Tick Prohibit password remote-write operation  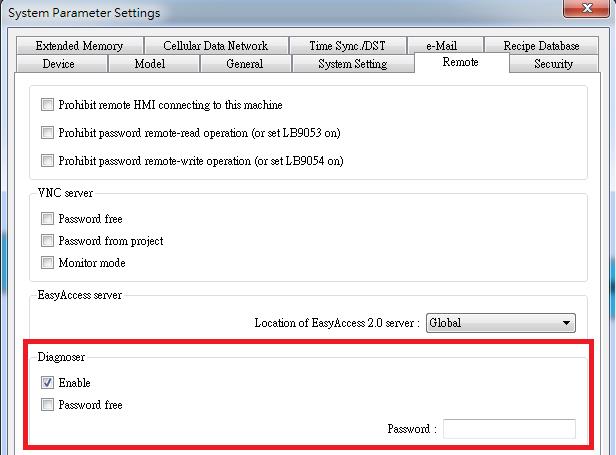click(x=47, y=160)
